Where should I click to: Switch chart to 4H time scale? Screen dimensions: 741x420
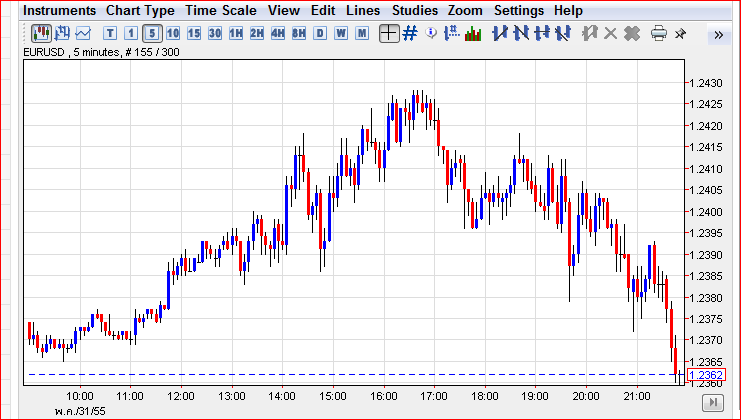[278, 34]
